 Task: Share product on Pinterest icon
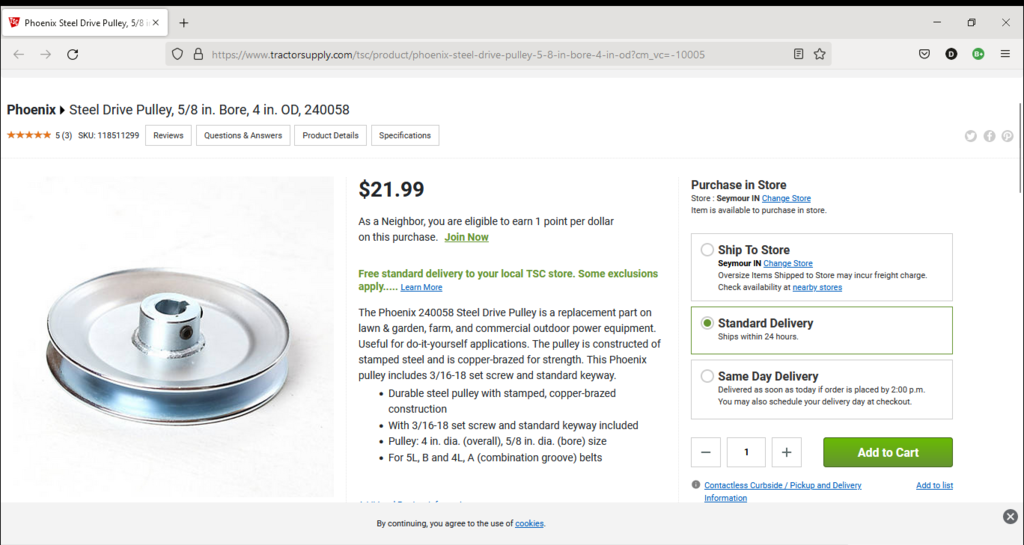[1007, 136]
